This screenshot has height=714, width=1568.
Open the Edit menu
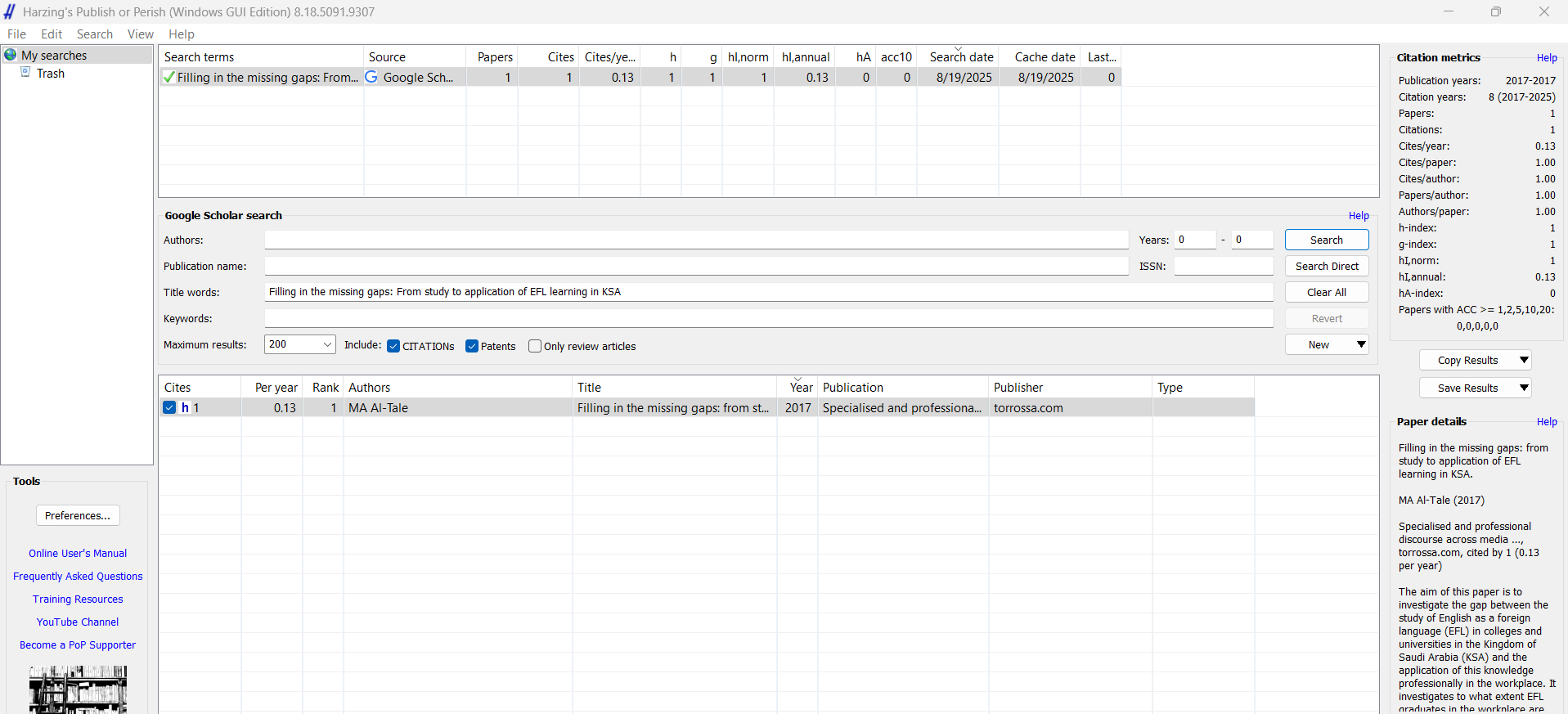[52, 34]
